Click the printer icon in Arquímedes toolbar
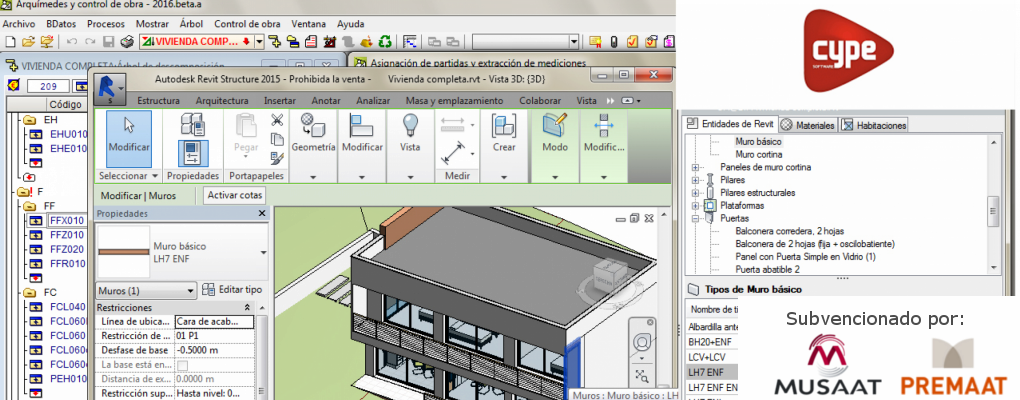The image size is (1020, 400). pyautogui.click(x=128, y=42)
